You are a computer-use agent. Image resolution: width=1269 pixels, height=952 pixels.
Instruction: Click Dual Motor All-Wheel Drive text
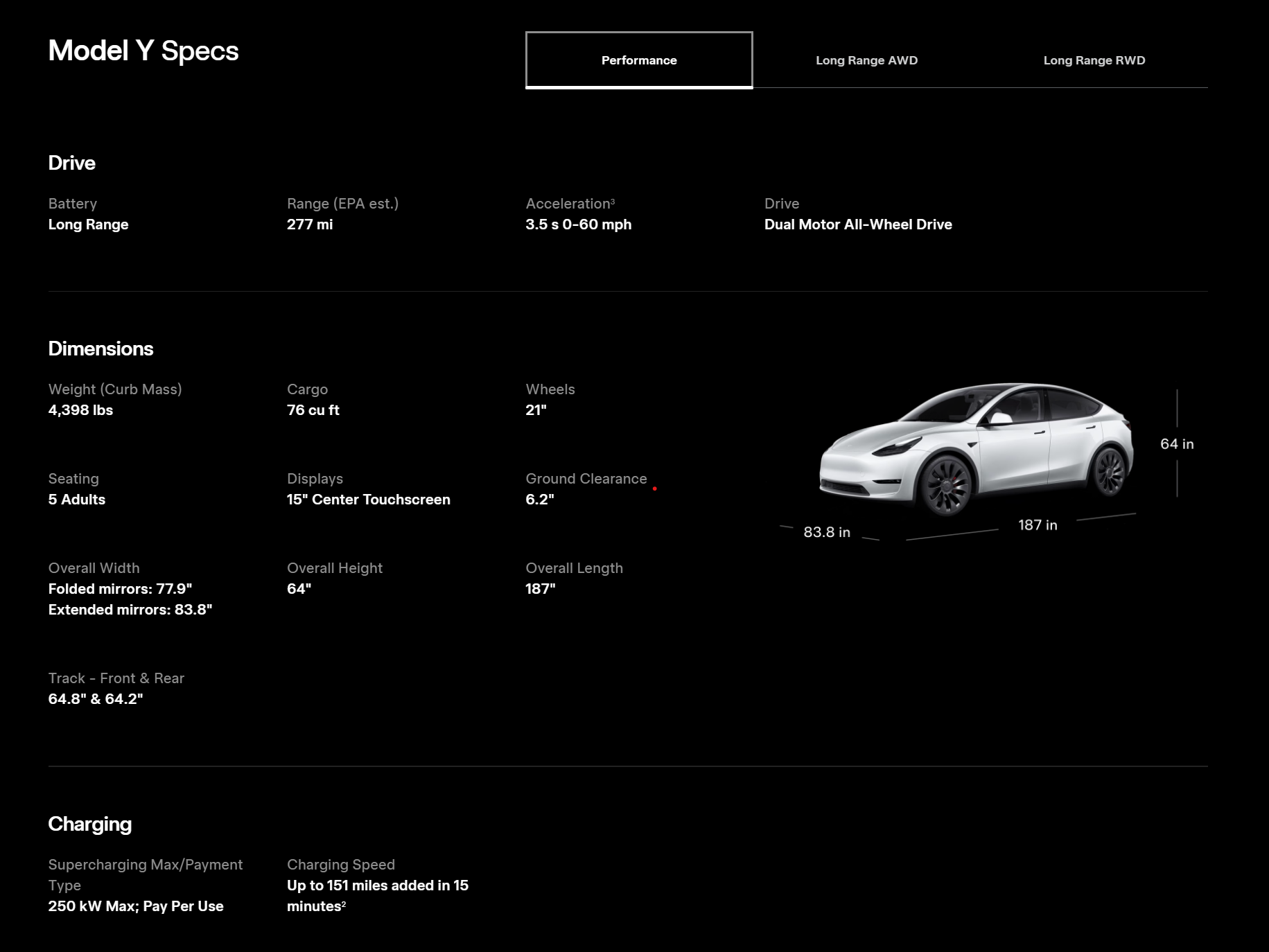(x=858, y=224)
